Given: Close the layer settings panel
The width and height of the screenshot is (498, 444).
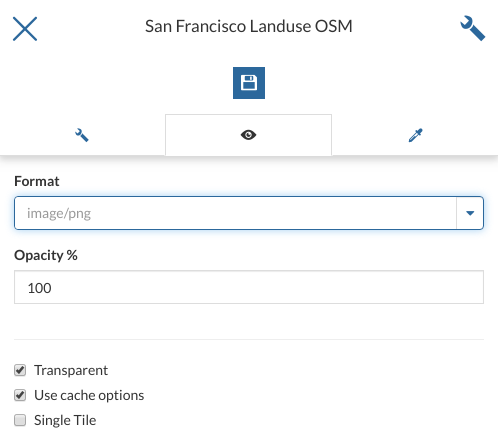Looking at the screenshot, I should (x=25, y=29).
